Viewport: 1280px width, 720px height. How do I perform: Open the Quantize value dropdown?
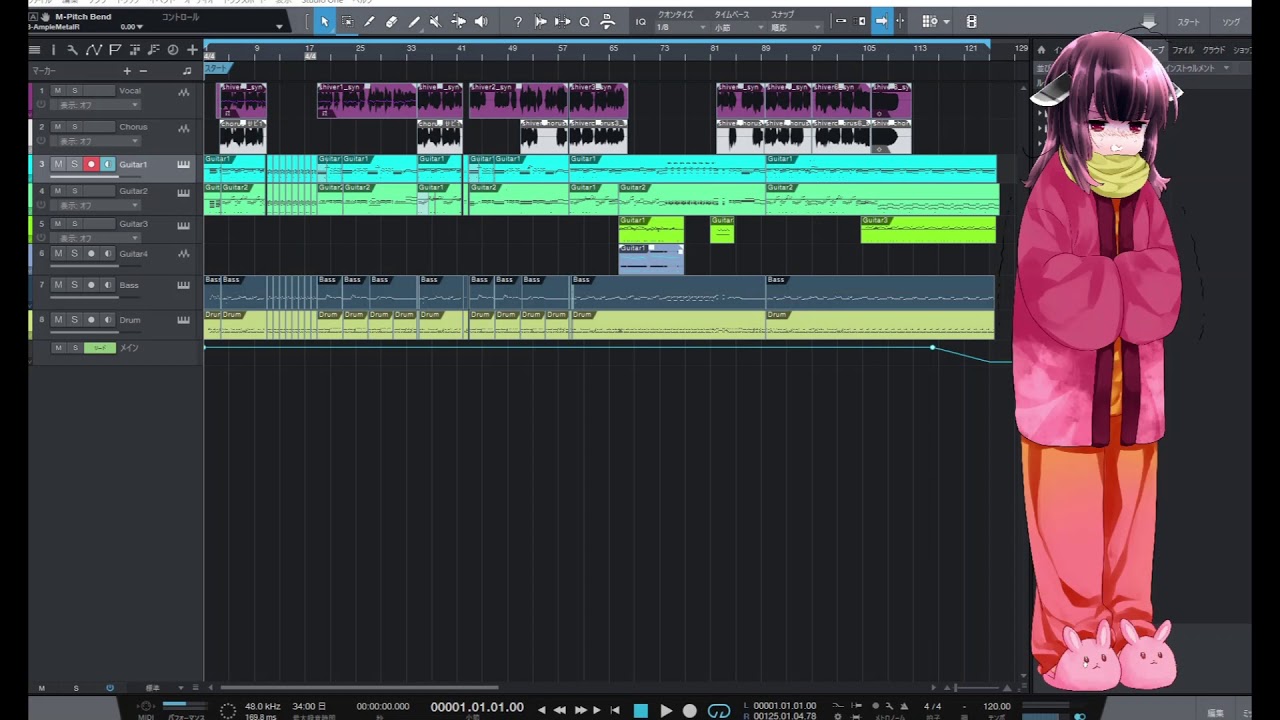(x=680, y=28)
